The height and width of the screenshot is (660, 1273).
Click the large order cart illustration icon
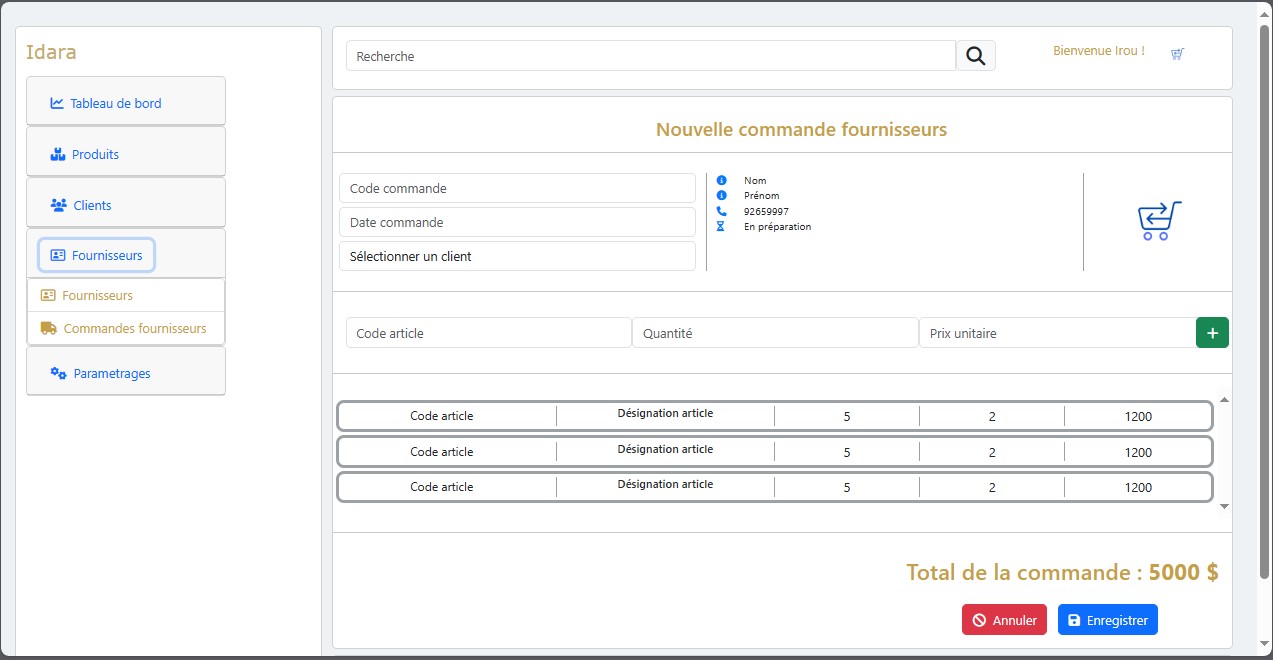[x=1157, y=220]
